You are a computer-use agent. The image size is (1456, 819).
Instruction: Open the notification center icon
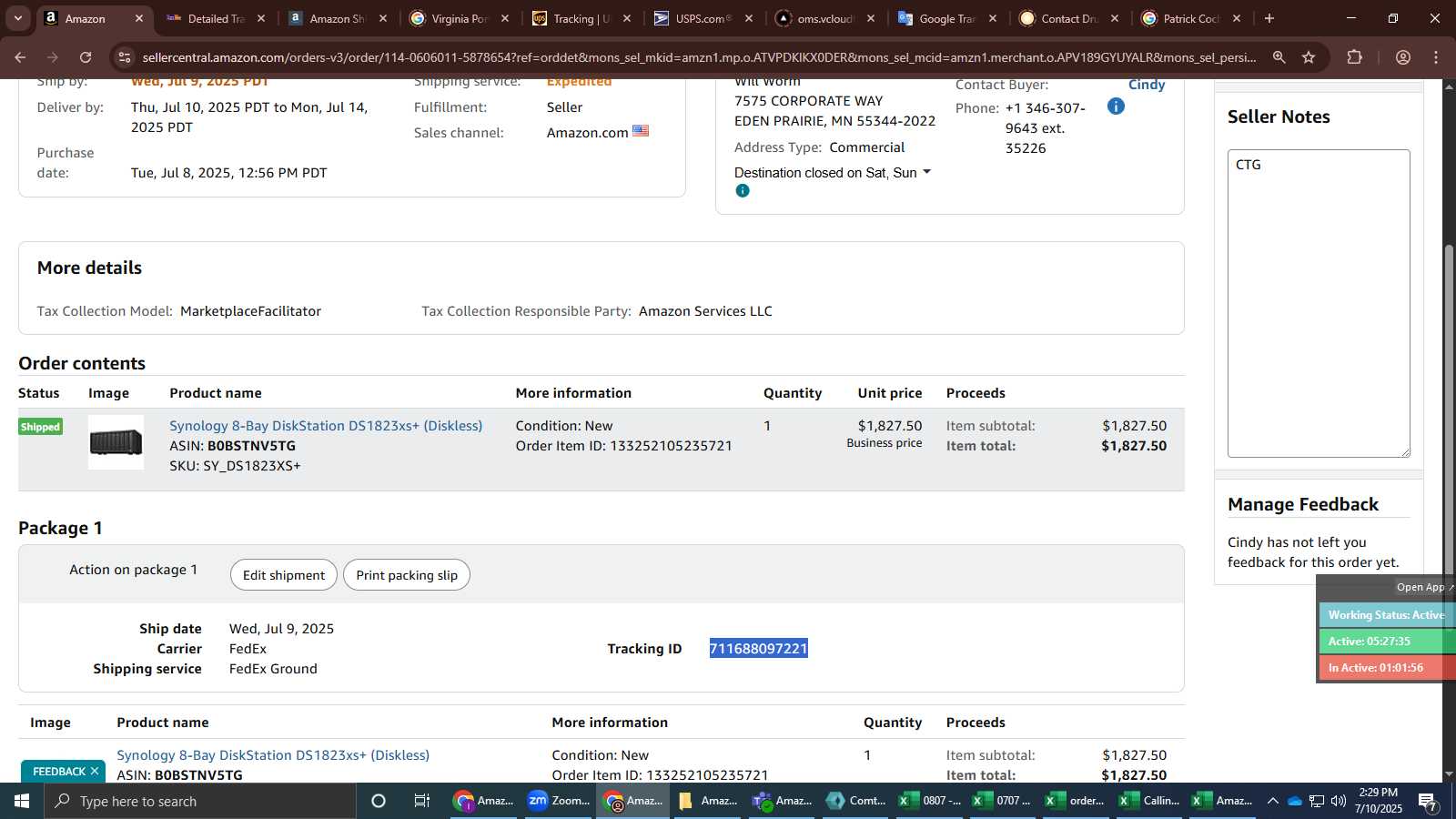[1429, 803]
